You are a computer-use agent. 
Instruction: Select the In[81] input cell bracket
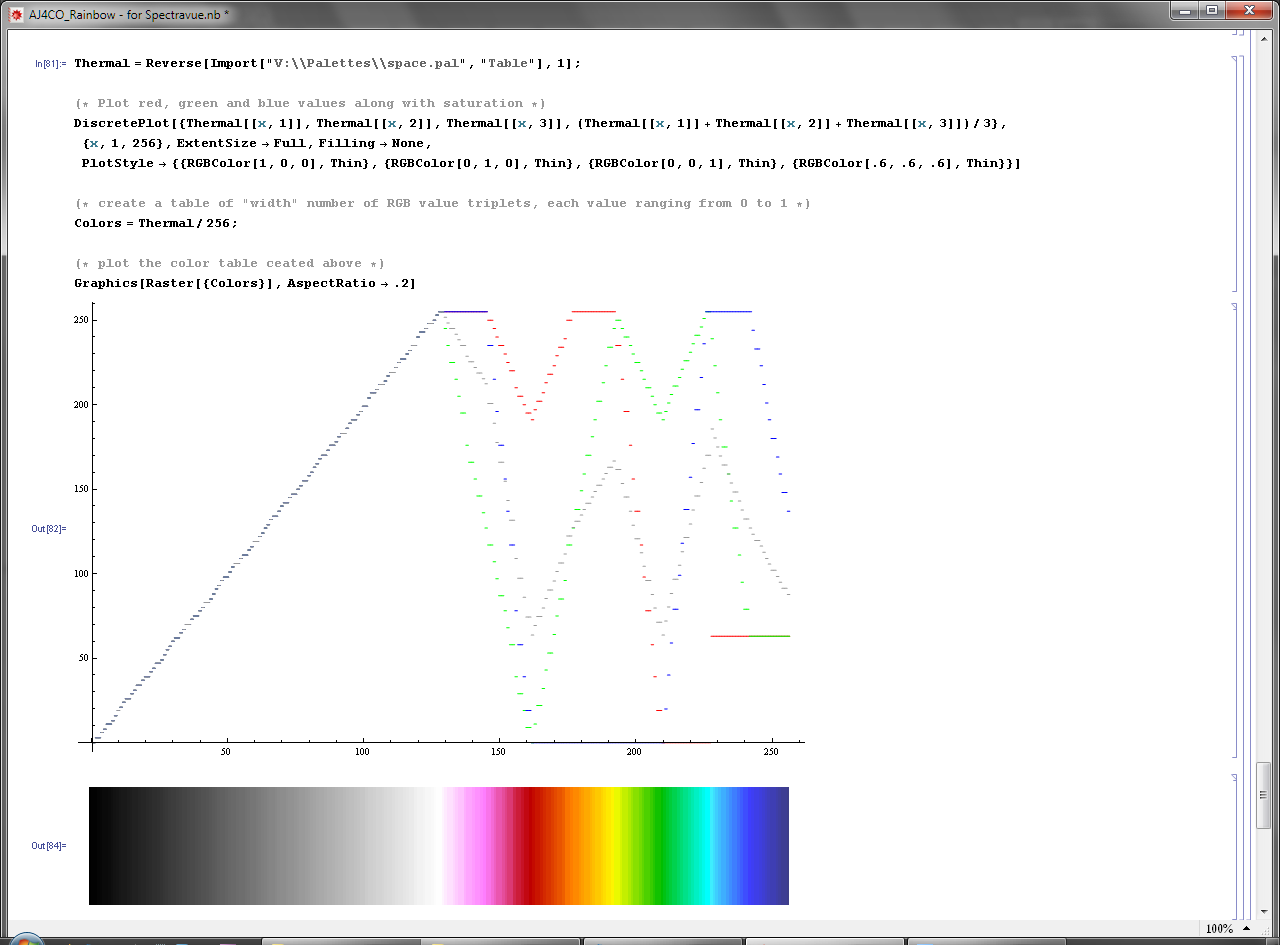(1236, 172)
